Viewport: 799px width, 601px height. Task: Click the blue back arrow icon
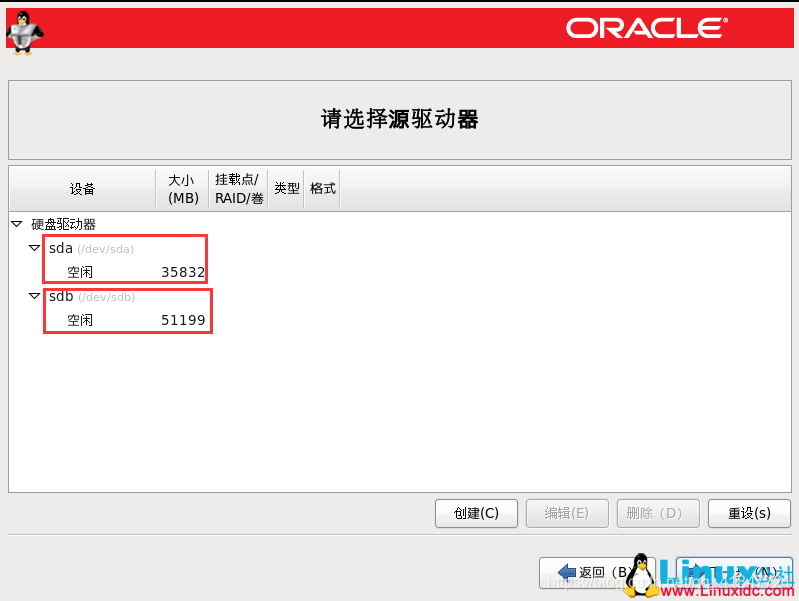pyautogui.click(x=567, y=572)
